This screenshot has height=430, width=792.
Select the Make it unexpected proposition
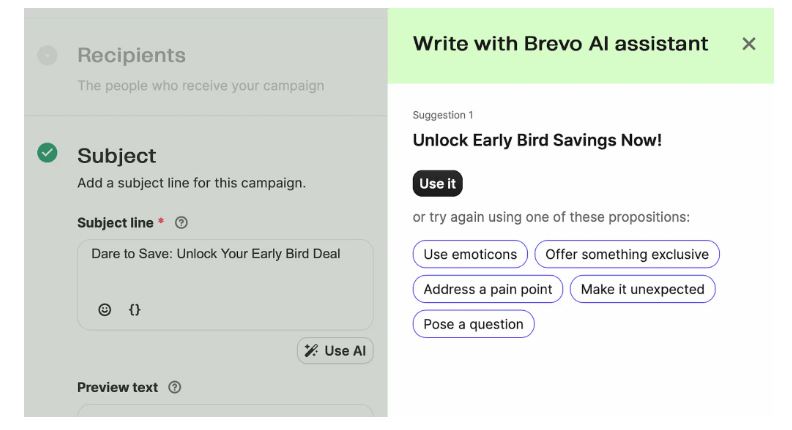click(x=642, y=289)
